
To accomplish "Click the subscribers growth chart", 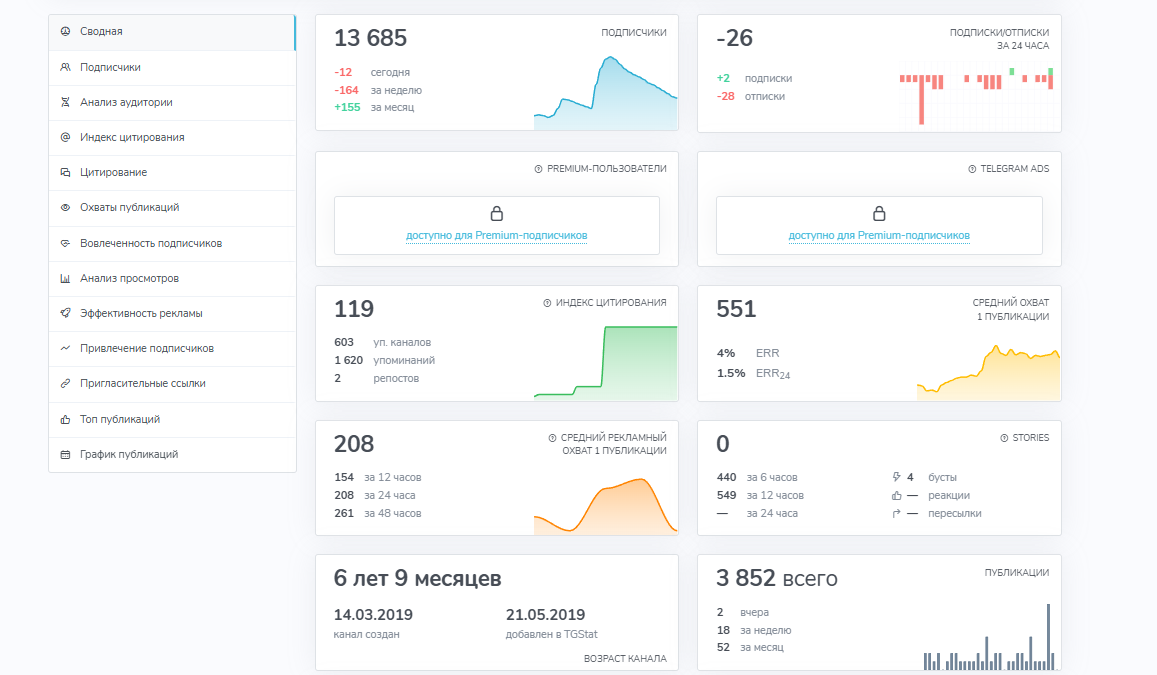I will pos(605,95).
